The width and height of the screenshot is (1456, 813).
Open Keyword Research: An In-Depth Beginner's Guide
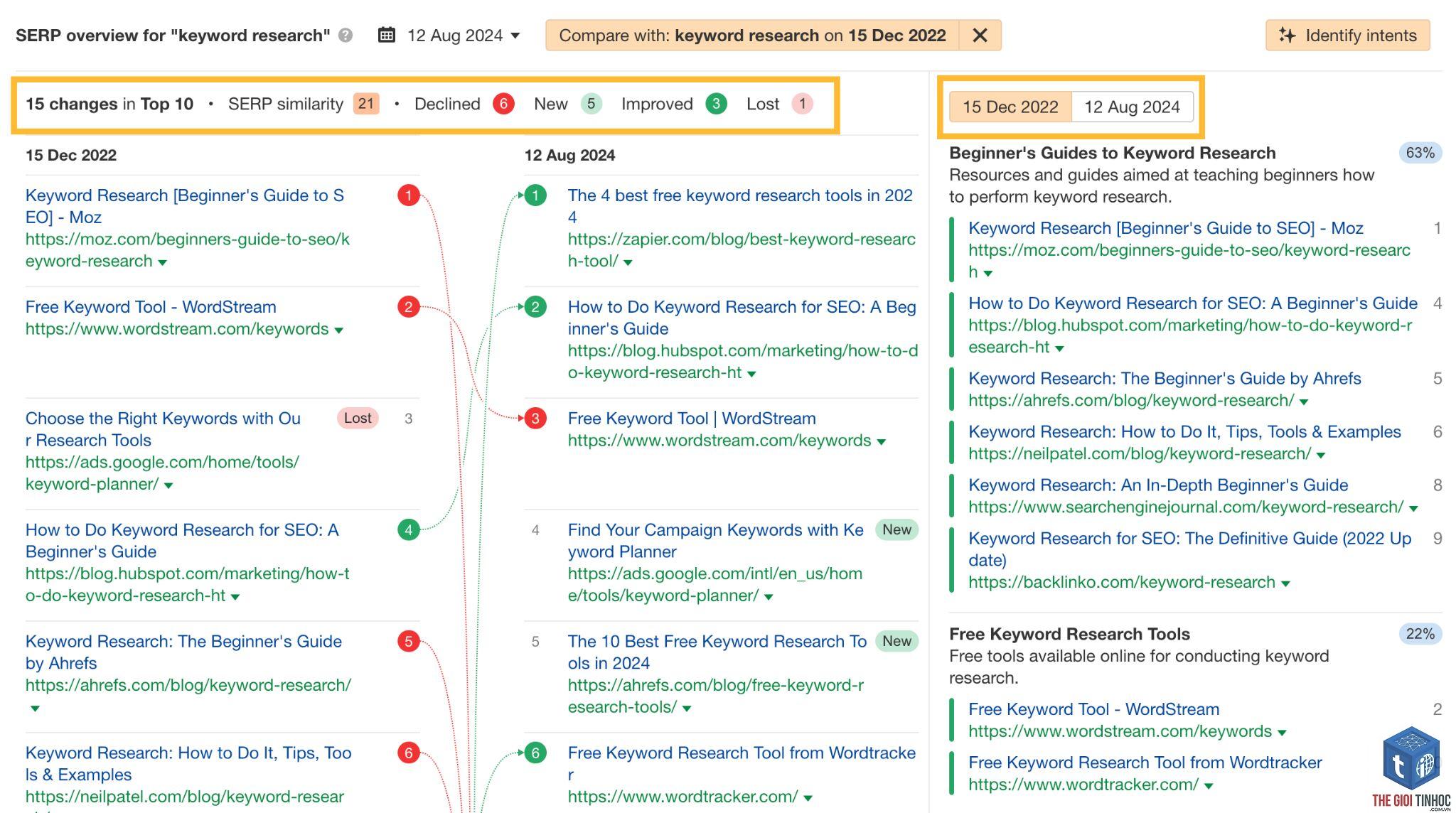[1158, 485]
